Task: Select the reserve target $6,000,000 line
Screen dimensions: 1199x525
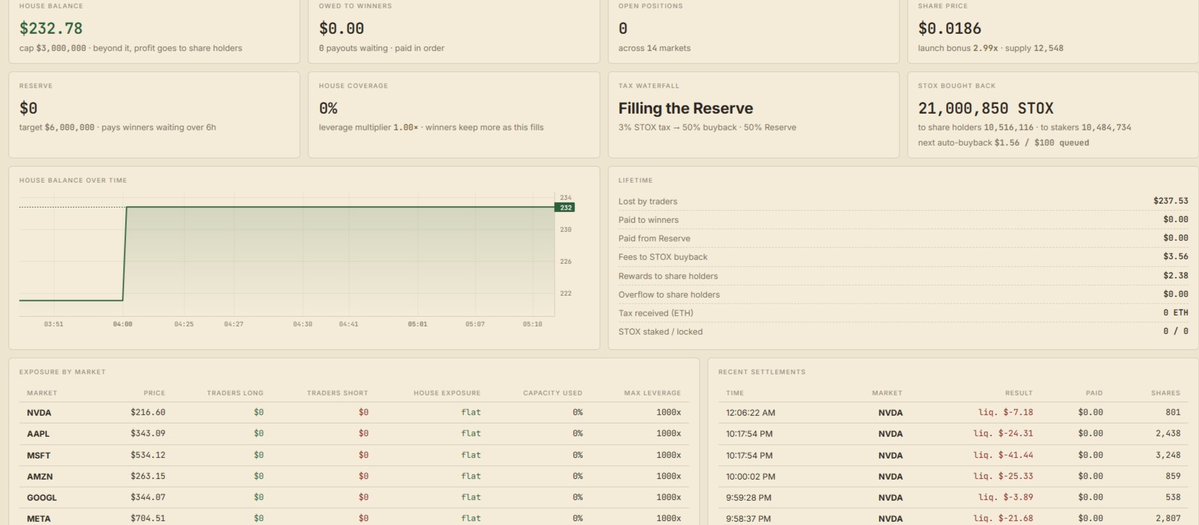Action: (117, 128)
